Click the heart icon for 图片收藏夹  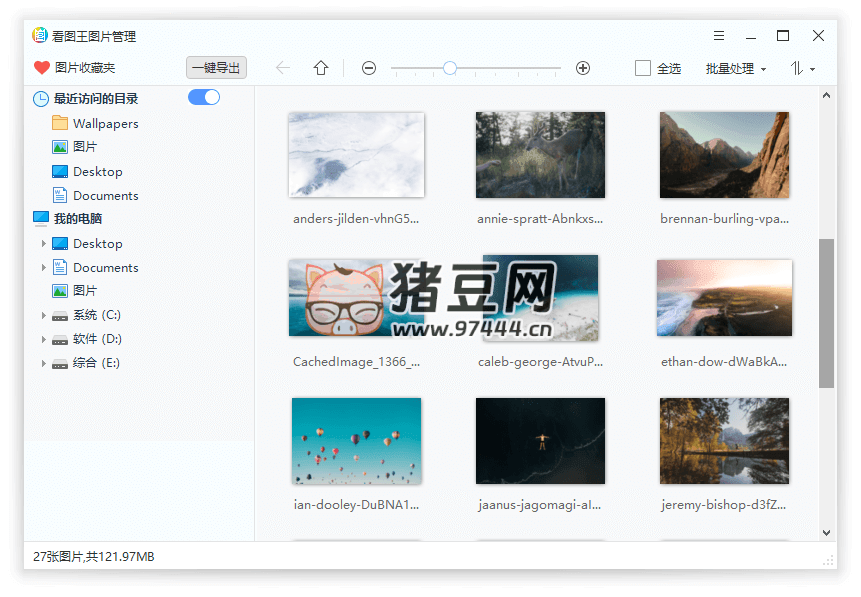[42, 68]
